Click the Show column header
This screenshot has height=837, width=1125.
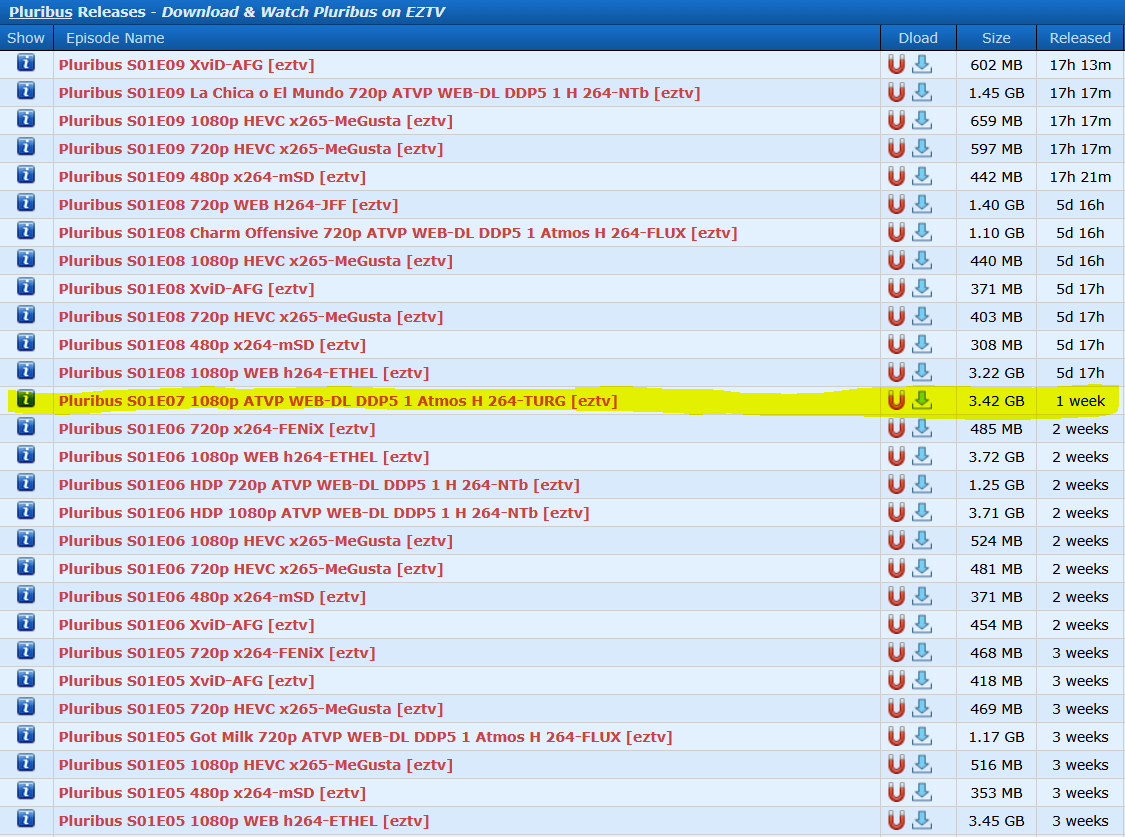[26, 38]
